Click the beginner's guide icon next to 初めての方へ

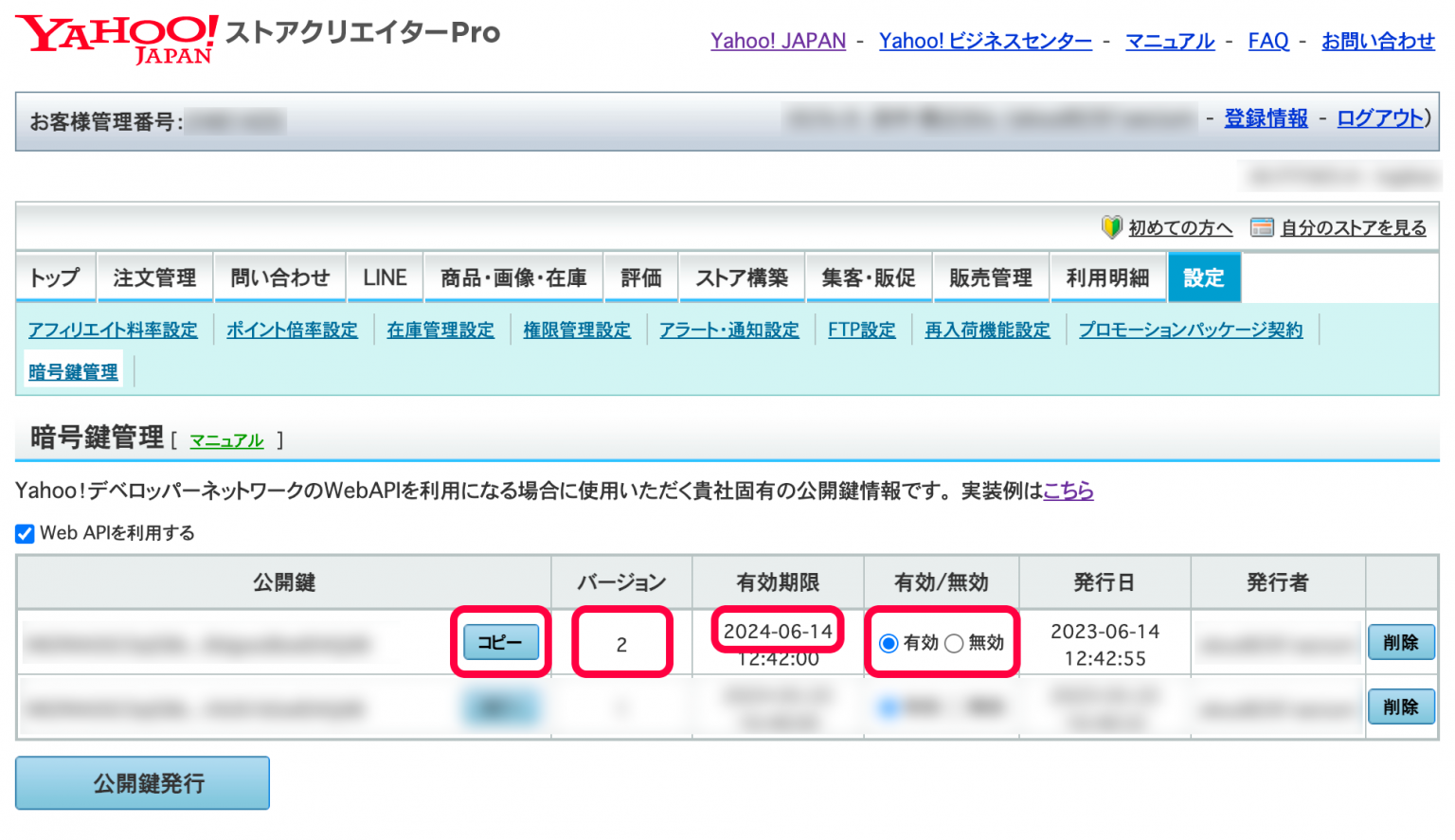pyautogui.click(x=1108, y=226)
